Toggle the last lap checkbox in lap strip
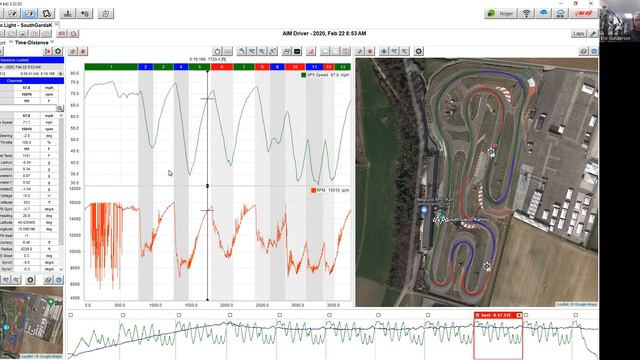 click(x=576, y=315)
